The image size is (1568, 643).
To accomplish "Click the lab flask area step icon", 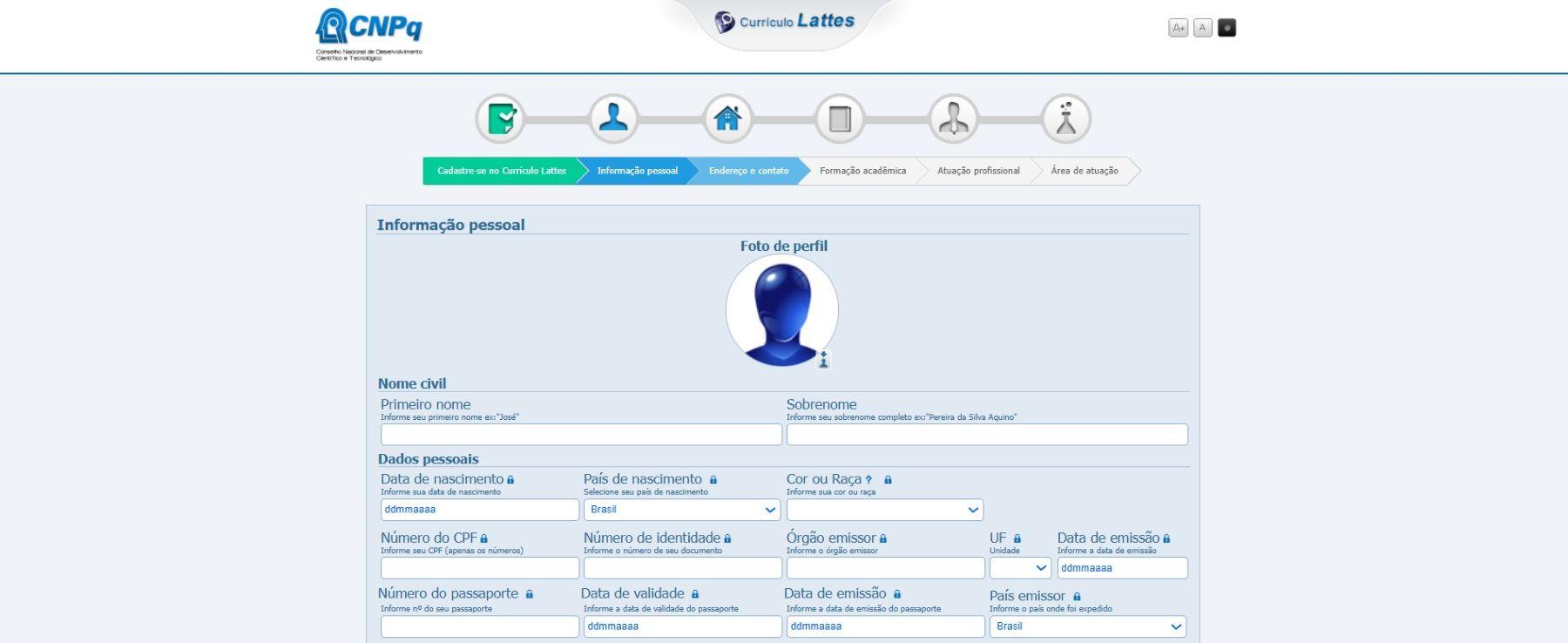I will click(1066, 118).
